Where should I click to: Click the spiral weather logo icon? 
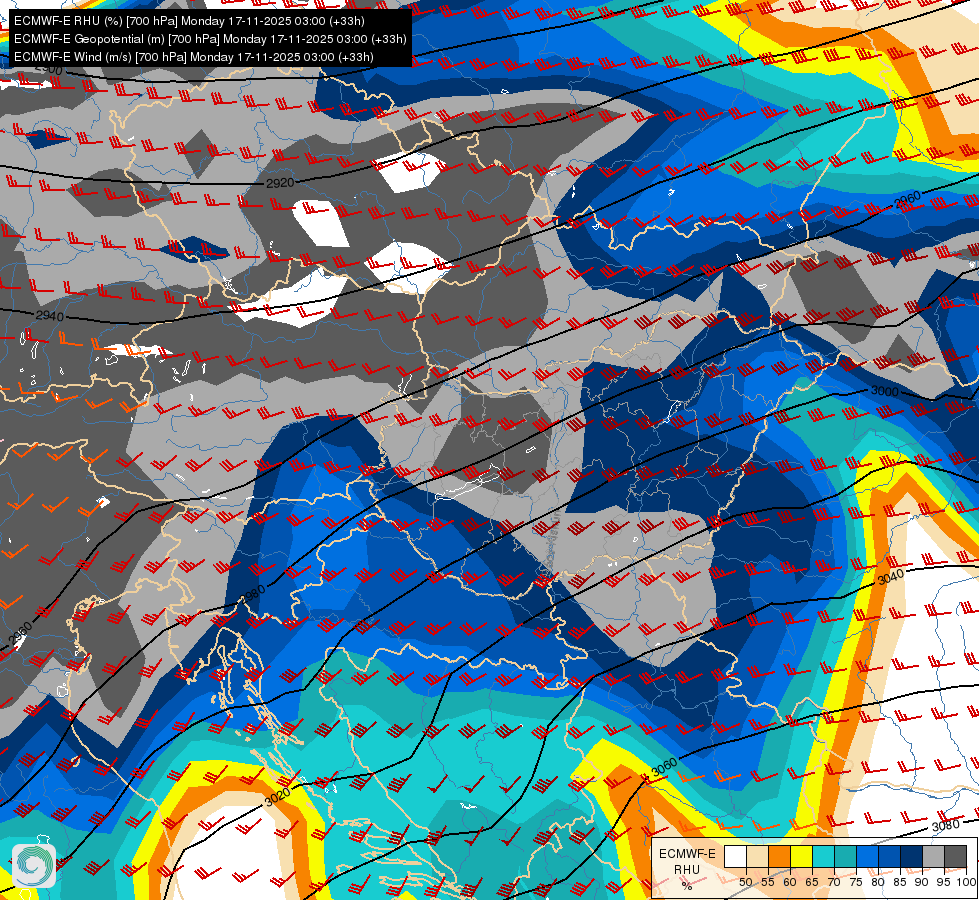pos(34,865)
